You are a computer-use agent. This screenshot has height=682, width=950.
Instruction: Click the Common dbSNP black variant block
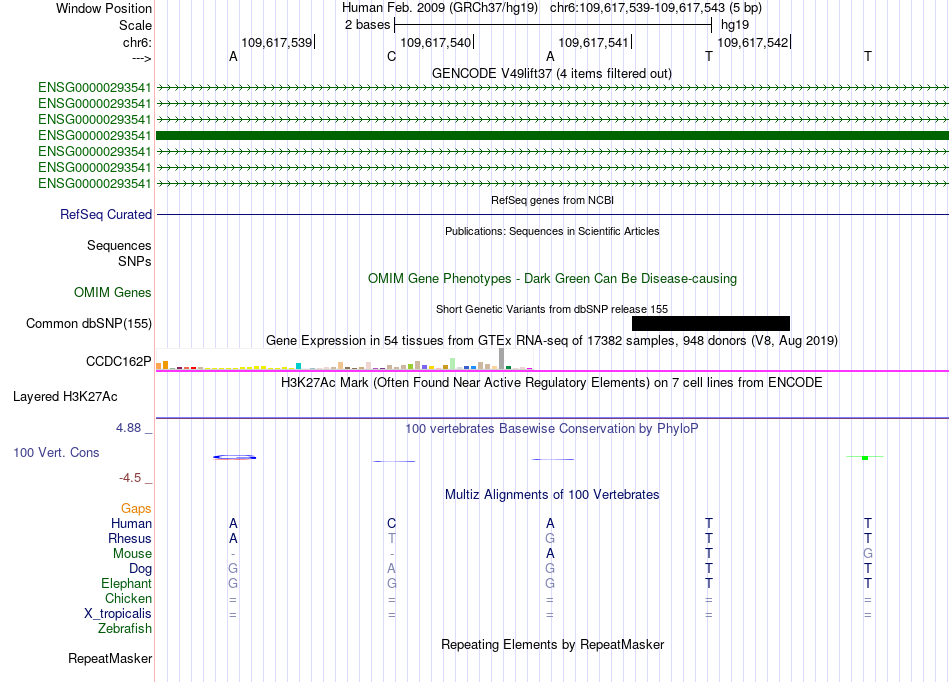point(711,323)
